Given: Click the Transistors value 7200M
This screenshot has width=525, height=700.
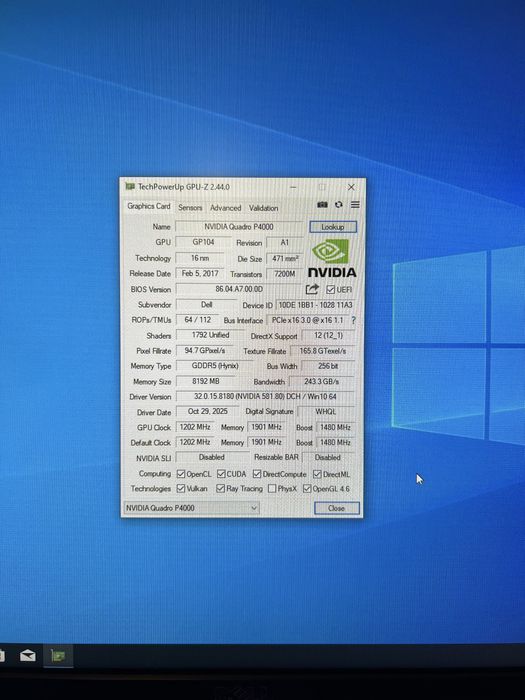Looking at the screenshot, I should (285, 274).
